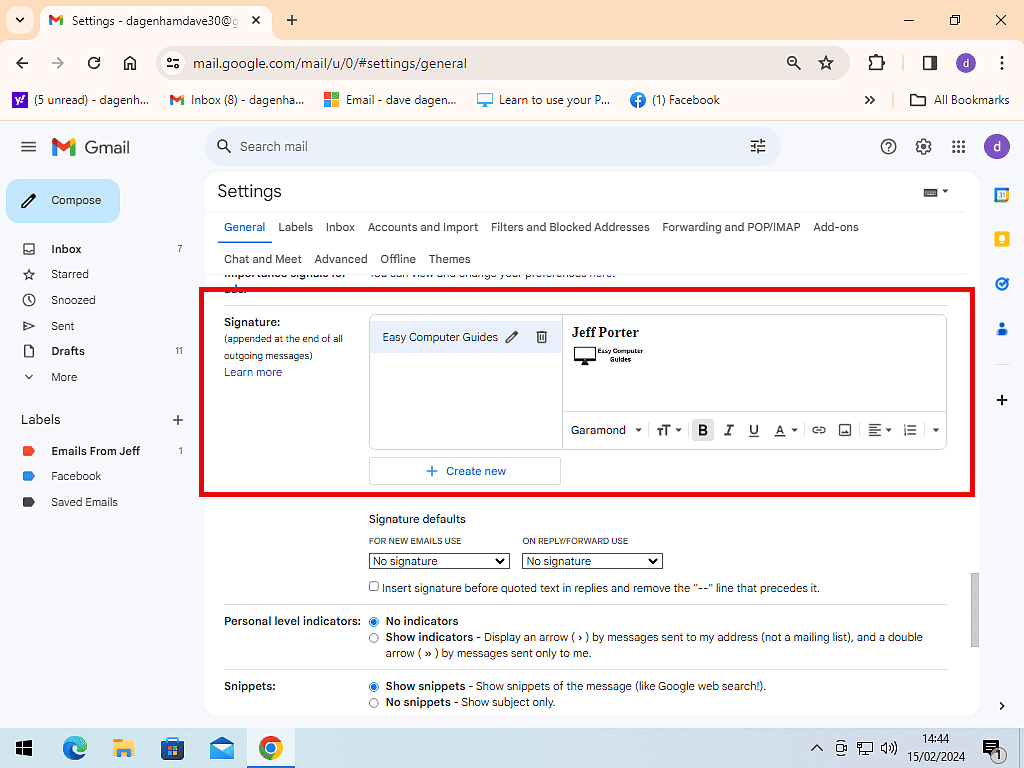Insert an image into the signature

845,430
